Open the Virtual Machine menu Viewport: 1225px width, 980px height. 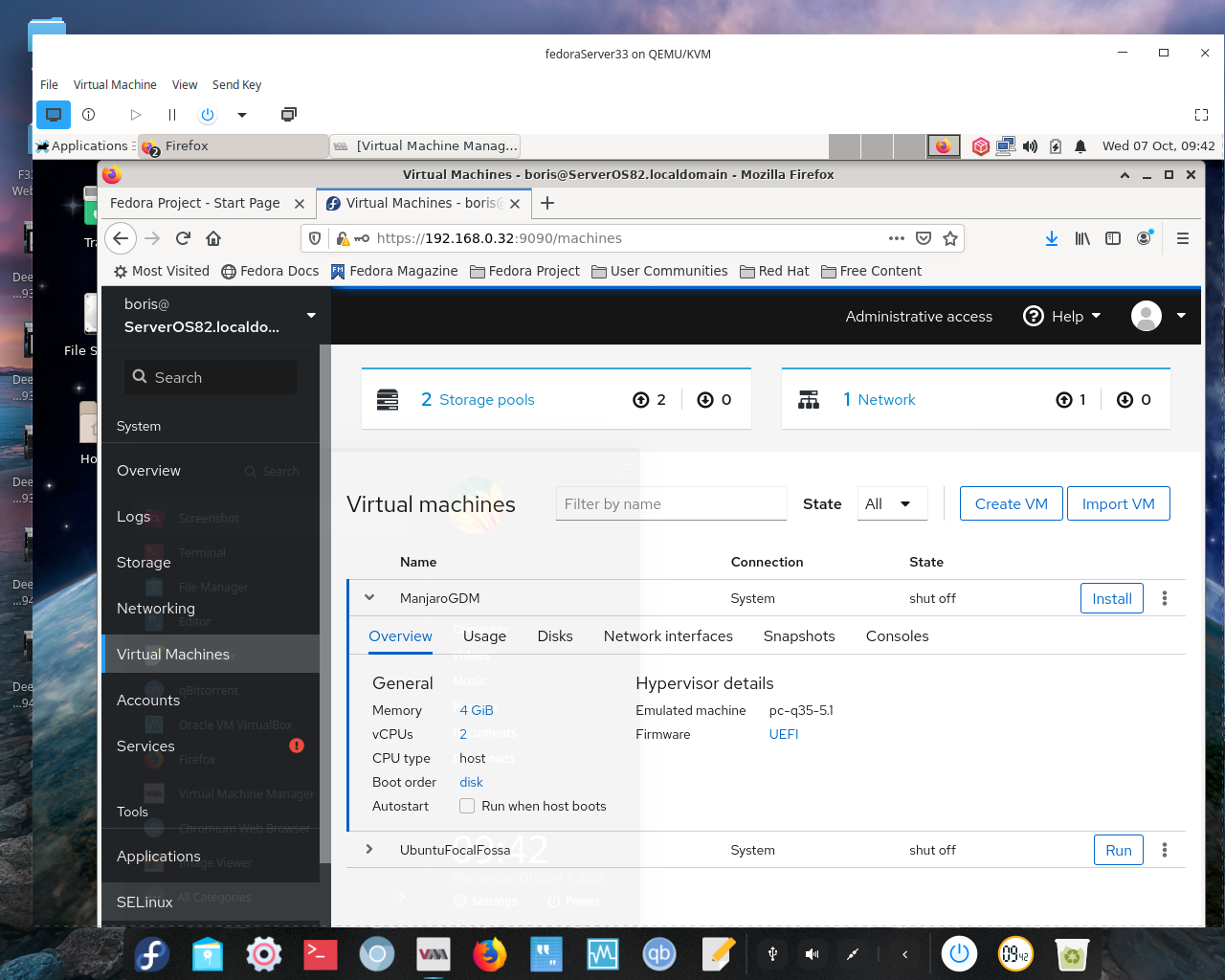115,84
